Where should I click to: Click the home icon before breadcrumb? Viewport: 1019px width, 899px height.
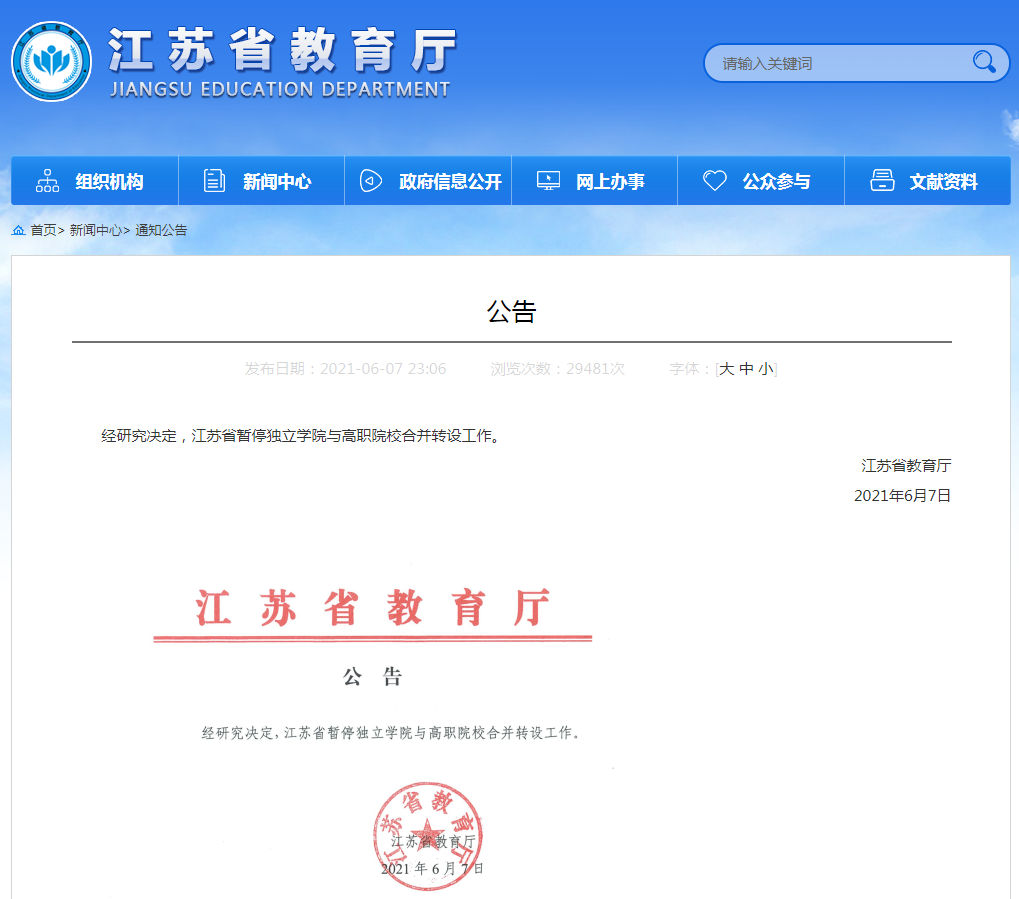(x=18, y=230)
